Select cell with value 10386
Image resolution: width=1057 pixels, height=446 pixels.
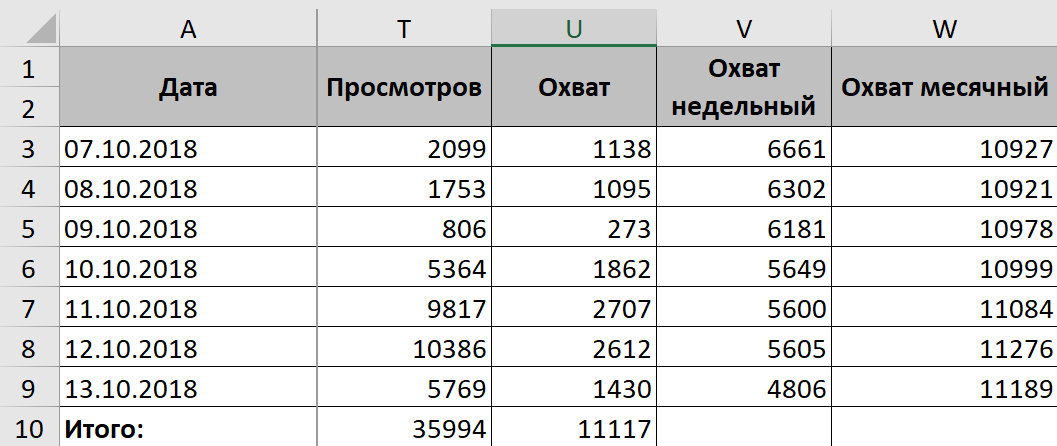tap(404, 348)
